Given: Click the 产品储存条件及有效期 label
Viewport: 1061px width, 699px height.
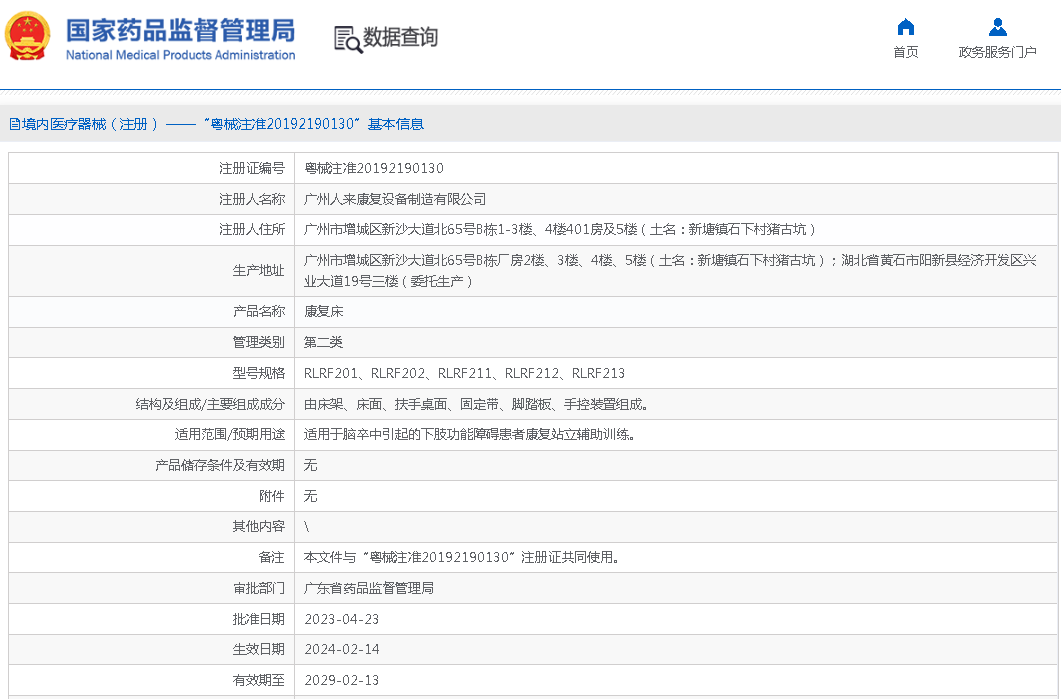Looking at the screenshot, I should point(220,465).
